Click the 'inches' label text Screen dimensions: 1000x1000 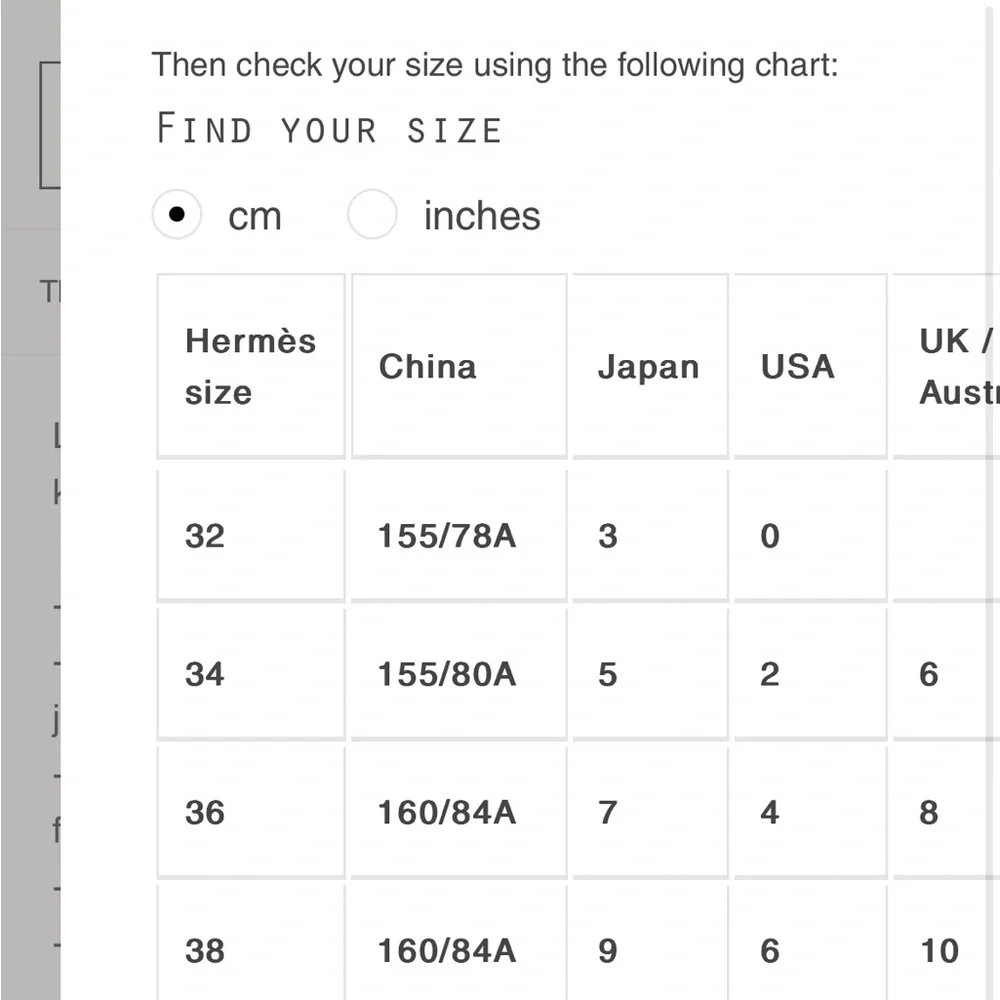[x=482, y=216]
